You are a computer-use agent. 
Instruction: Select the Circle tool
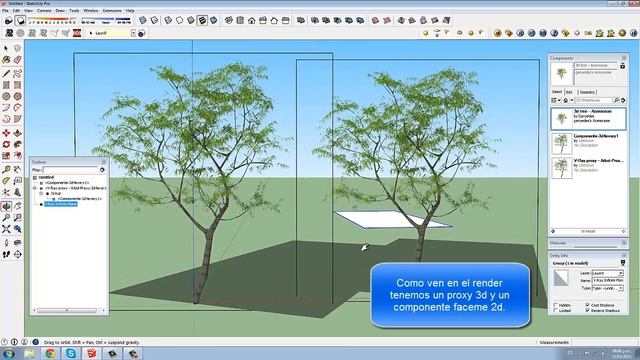(6, 96)
